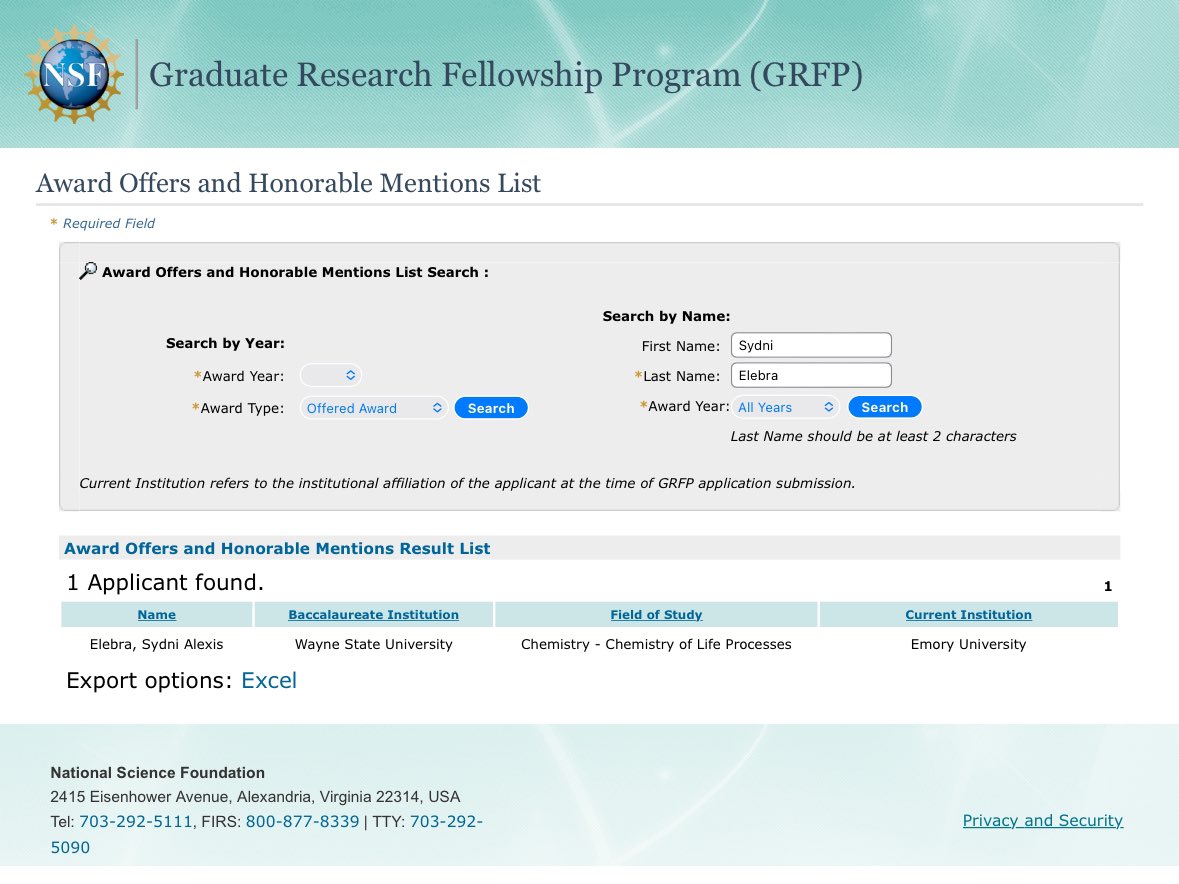Open the Award Type Offered Award dropdown
This screenshot has width=1179, height=884.
point(374,408)
